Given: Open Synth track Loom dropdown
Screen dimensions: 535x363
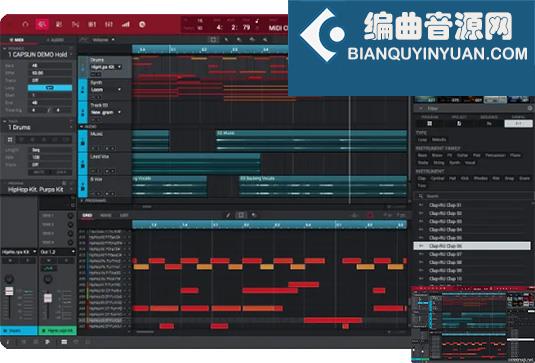Looking at the screenshot, I should pos(106,90).
